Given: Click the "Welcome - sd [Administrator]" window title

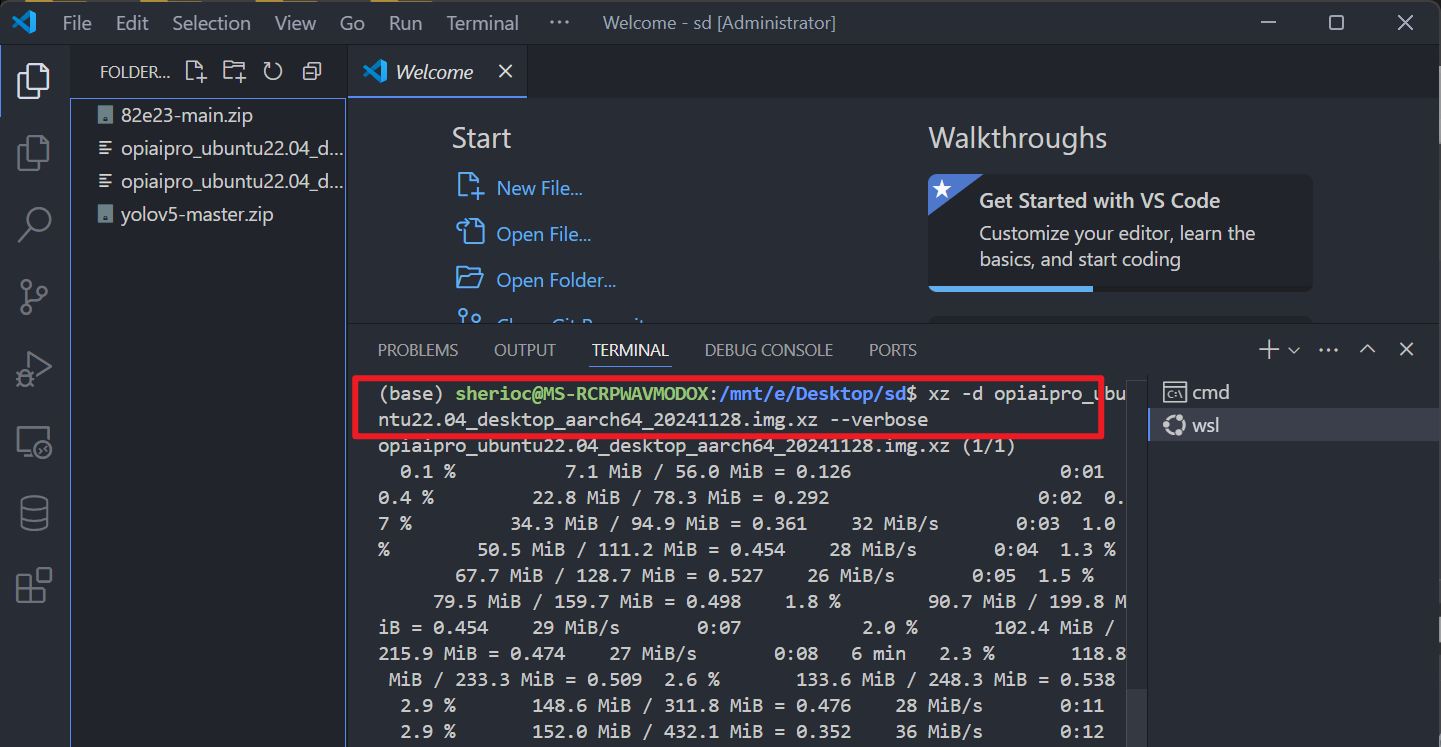Looking at the screenshot, I should coord(719,22).
